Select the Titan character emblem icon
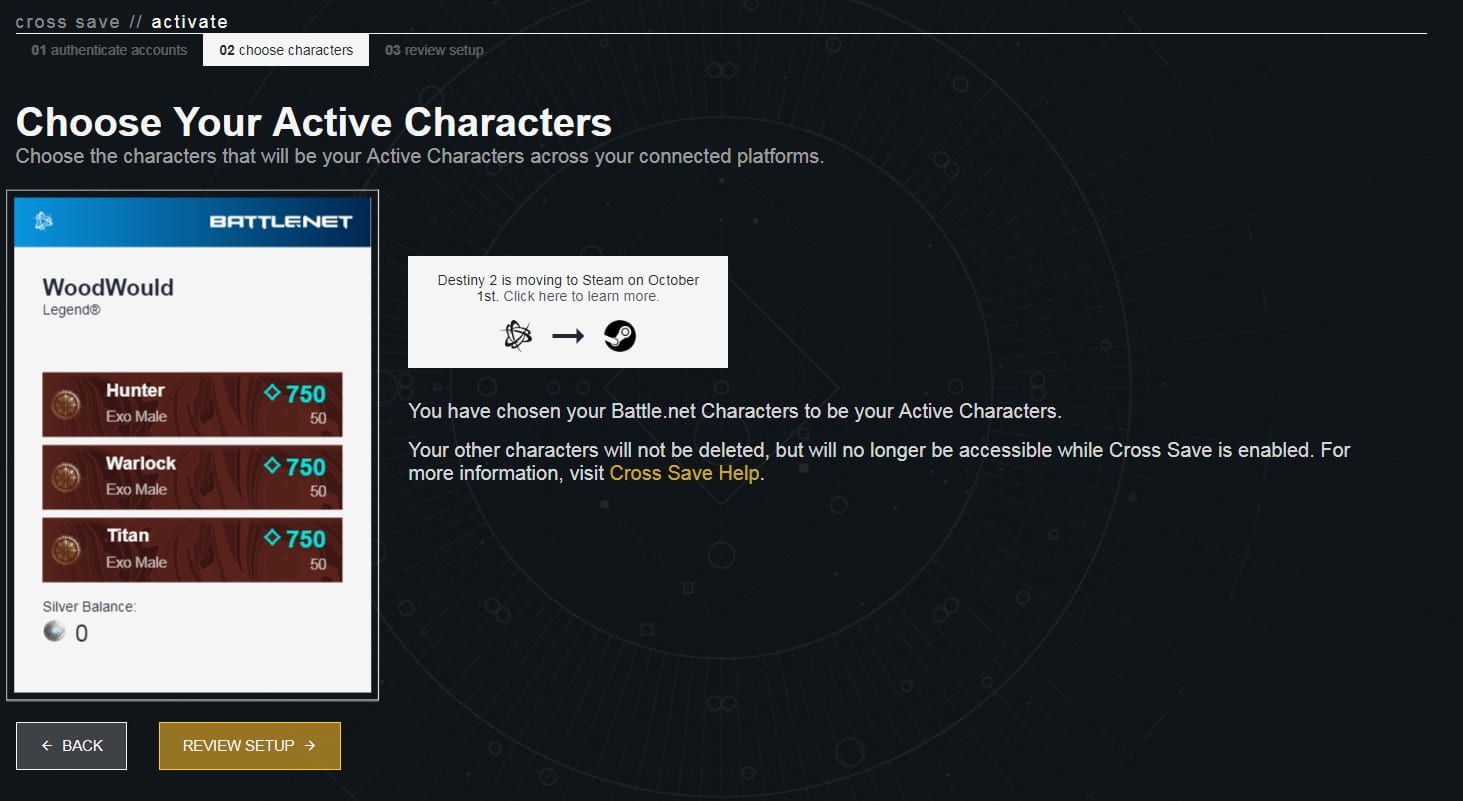1463x801 pixels. [66, 550]
